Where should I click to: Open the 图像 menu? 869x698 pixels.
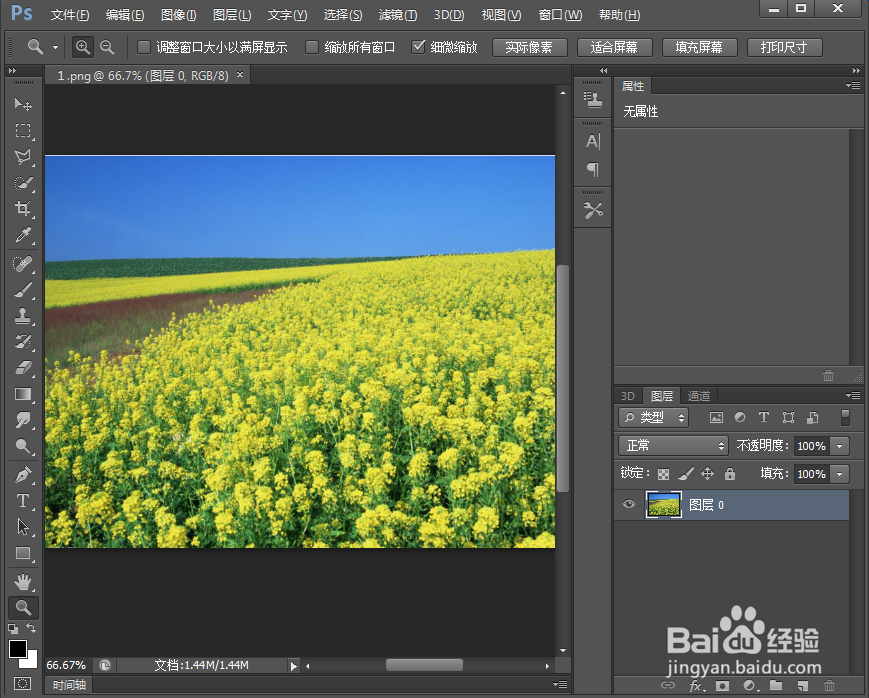178,15
